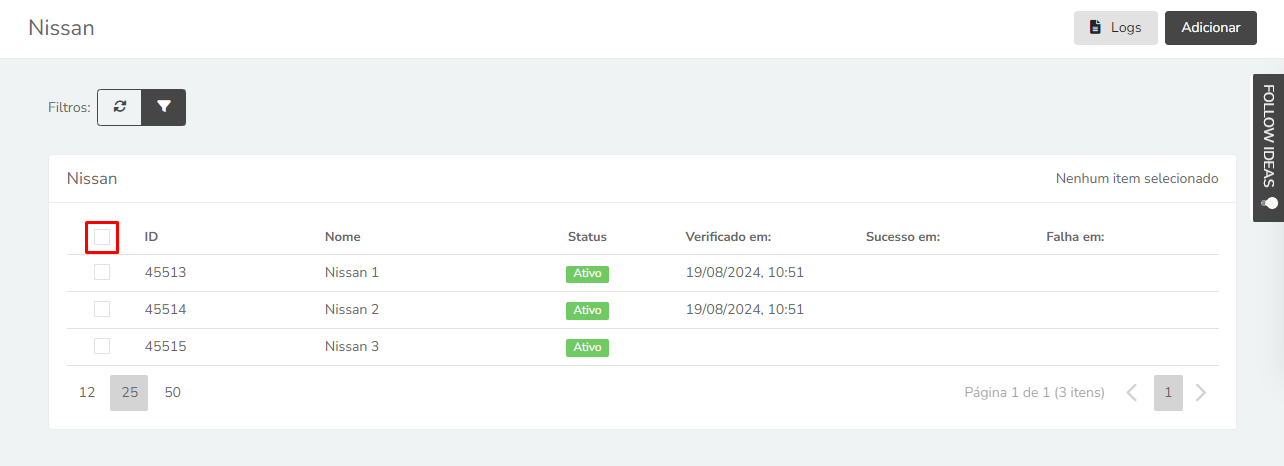Click ID 45514 cell
1284x466 pixels.
165,309
